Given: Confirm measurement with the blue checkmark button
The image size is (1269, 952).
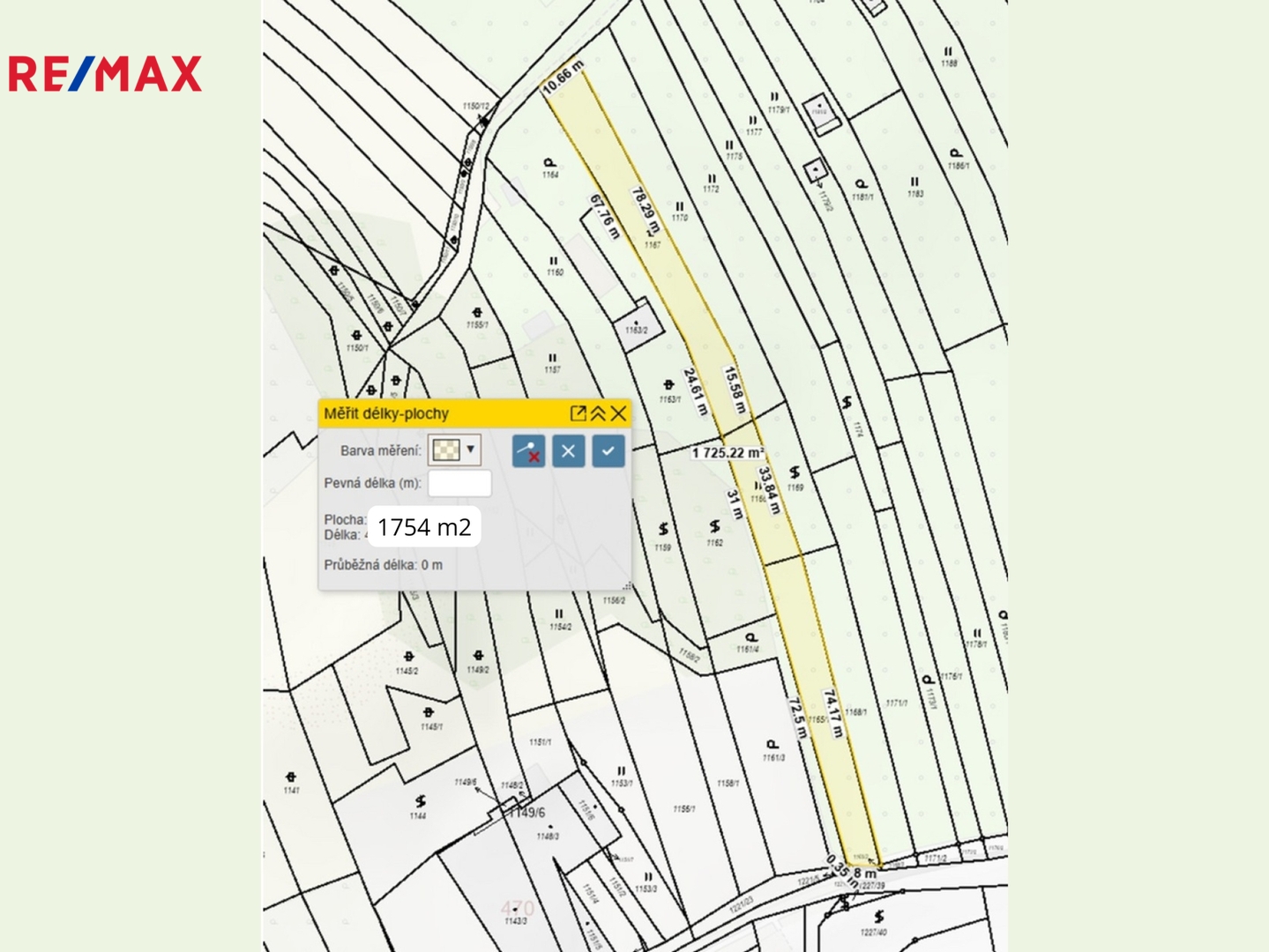Looking at the screenshot, I should click(x=608, y=451).
